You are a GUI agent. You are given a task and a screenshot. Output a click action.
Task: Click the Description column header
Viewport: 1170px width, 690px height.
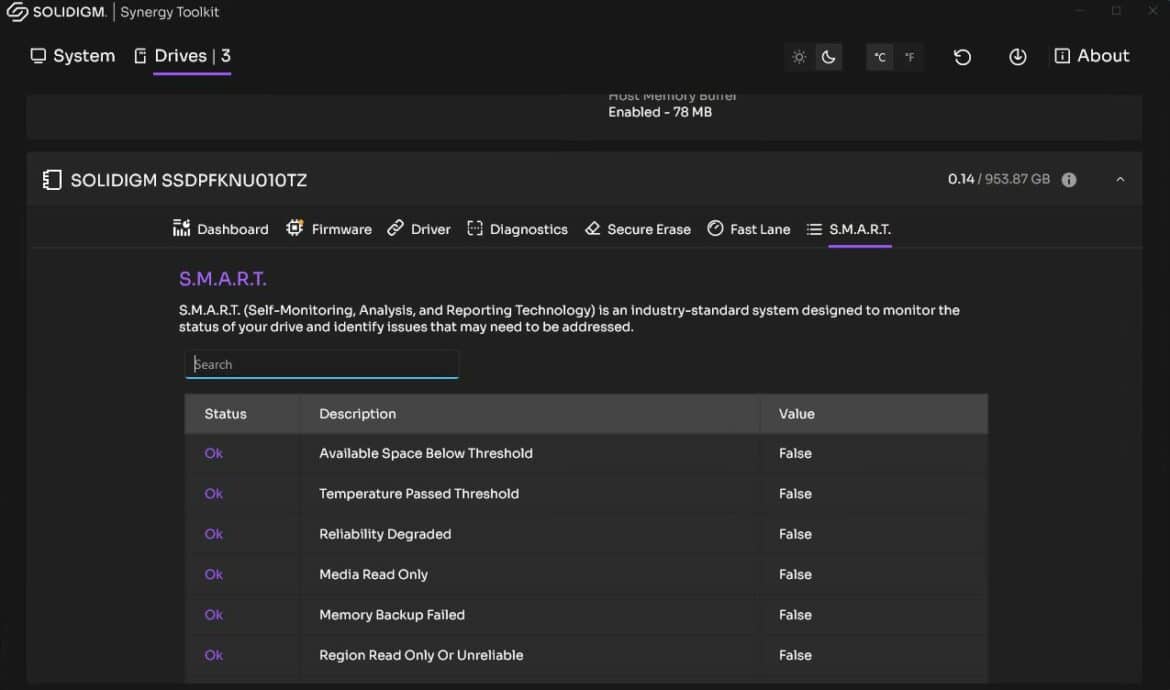tap(357, 414)
